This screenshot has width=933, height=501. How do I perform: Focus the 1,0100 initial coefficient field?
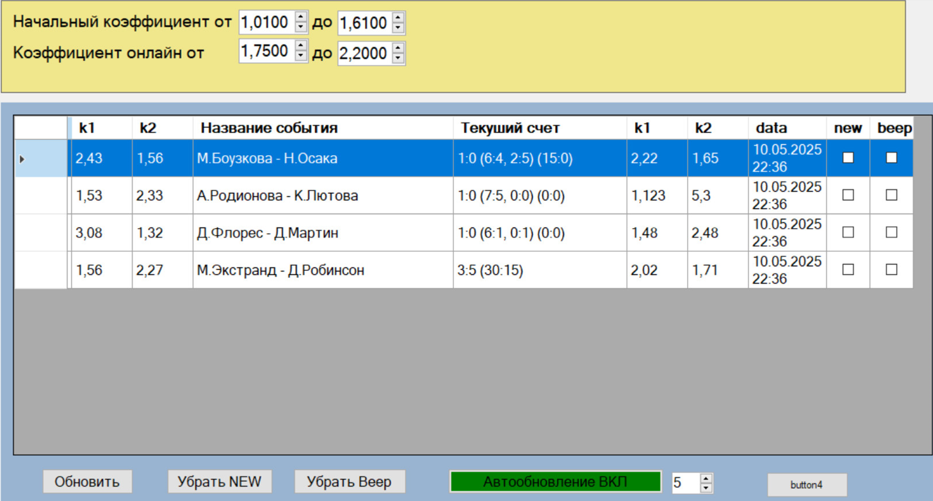(x=267, y=23)
